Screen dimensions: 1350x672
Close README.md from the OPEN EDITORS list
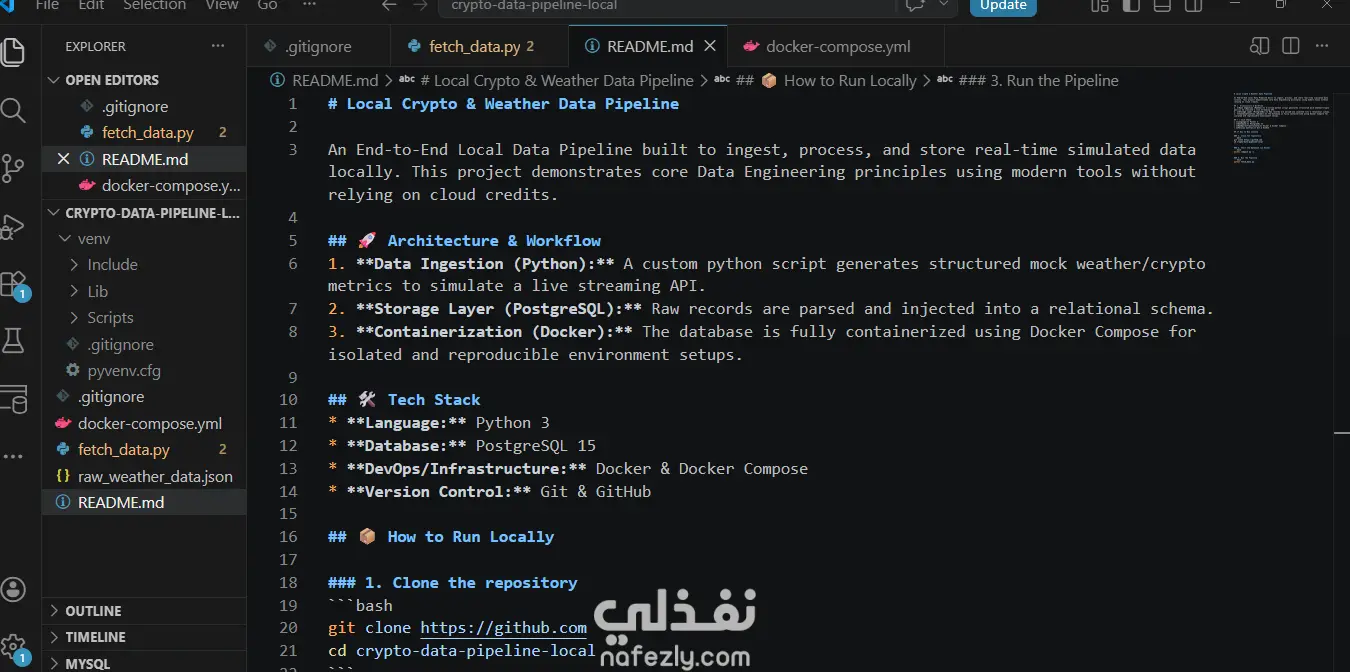tap(64, 159)
